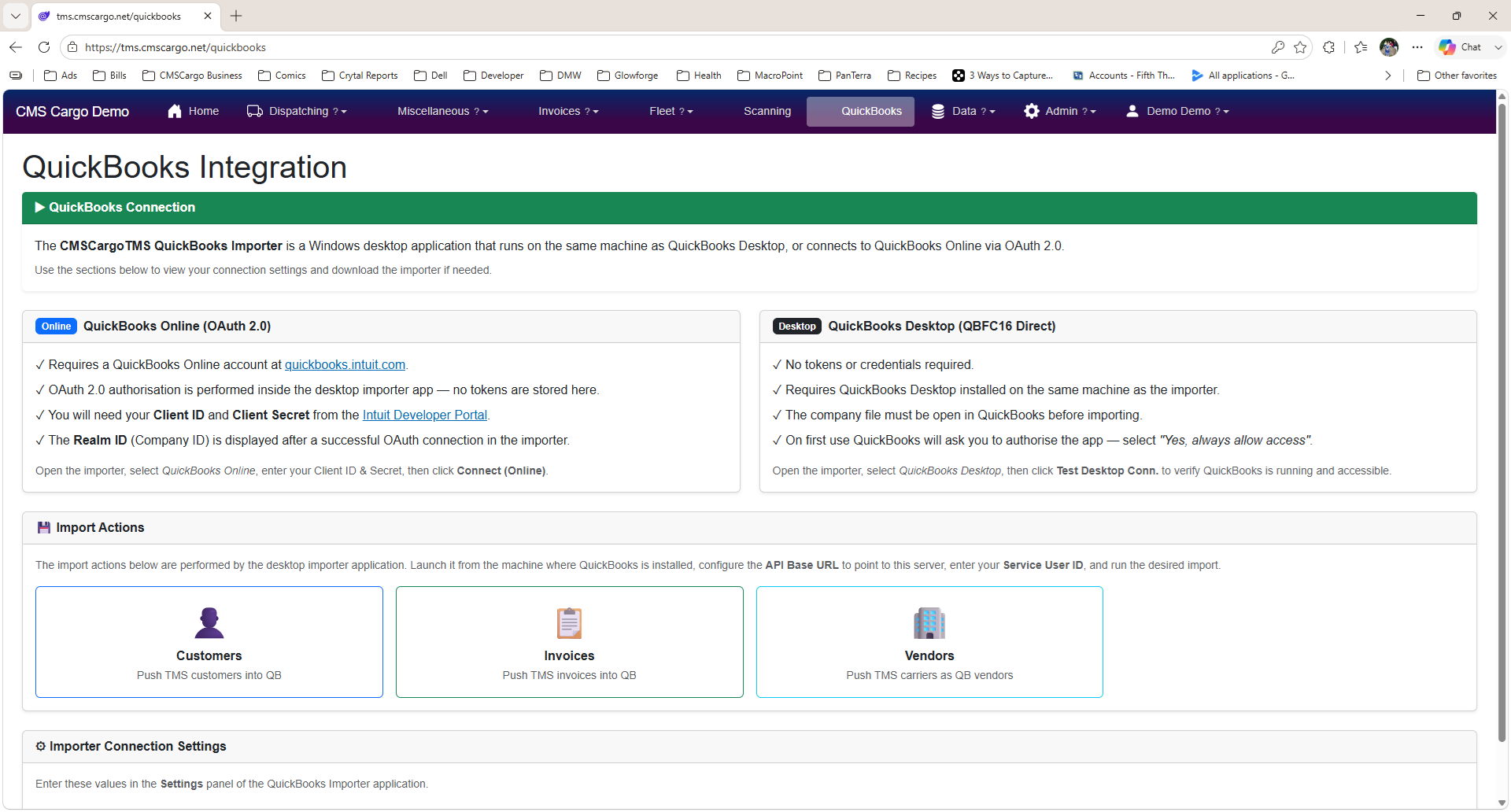Open the Developer bookmarks folder
The image size is (1511, 812).
point(493,76)
